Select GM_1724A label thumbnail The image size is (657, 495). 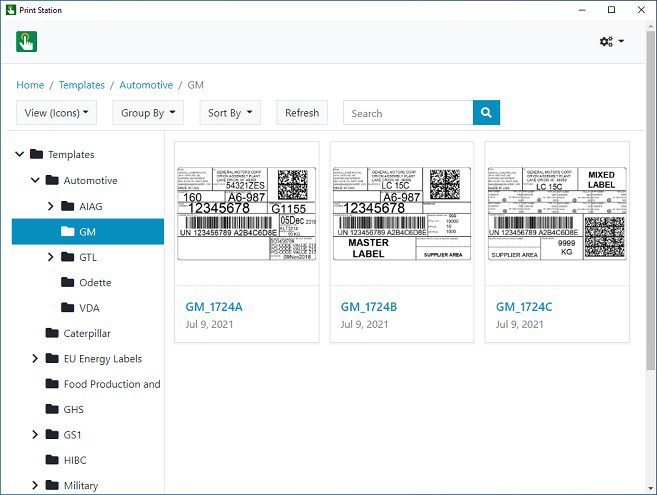click(247, 214)
